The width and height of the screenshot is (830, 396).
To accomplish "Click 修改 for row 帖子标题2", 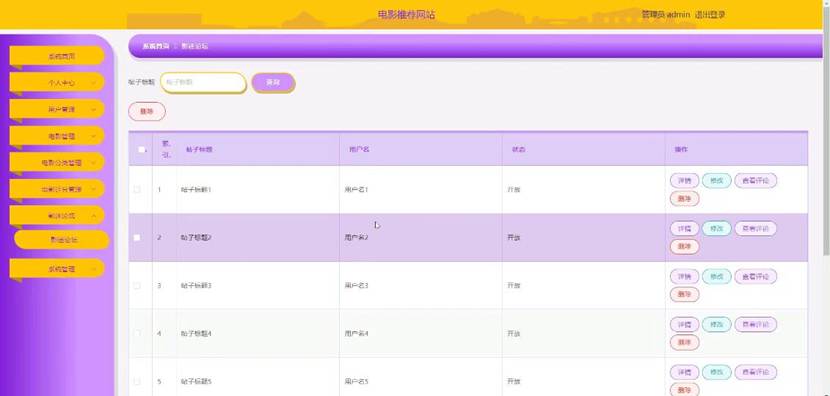I will [x=717, y=229].
